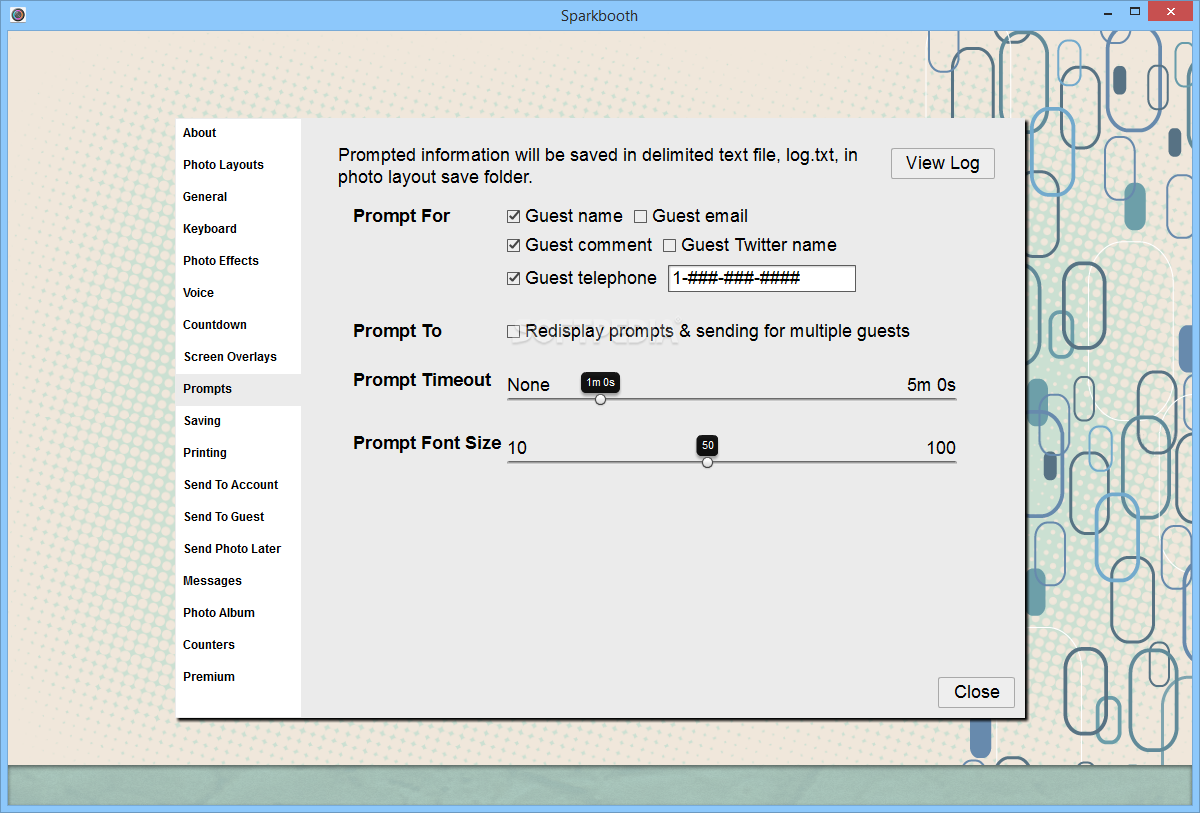Open the General settings tab
The height and width of the screenshot is (813, 1200).
[x=238, y=197]
